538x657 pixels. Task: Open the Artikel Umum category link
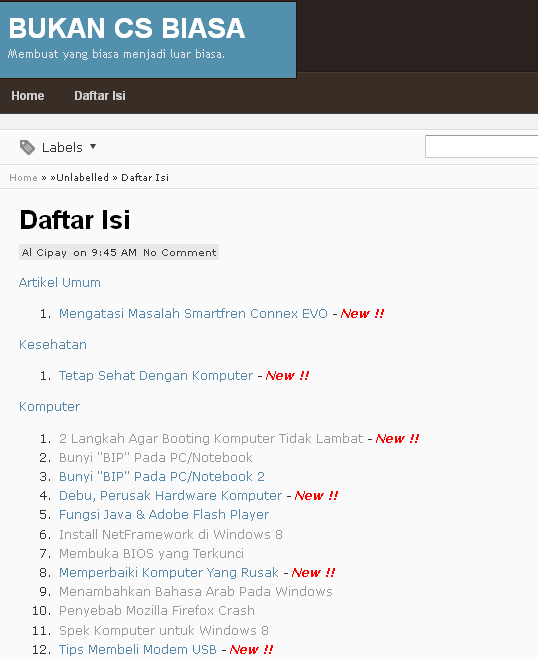pos(60,282)
